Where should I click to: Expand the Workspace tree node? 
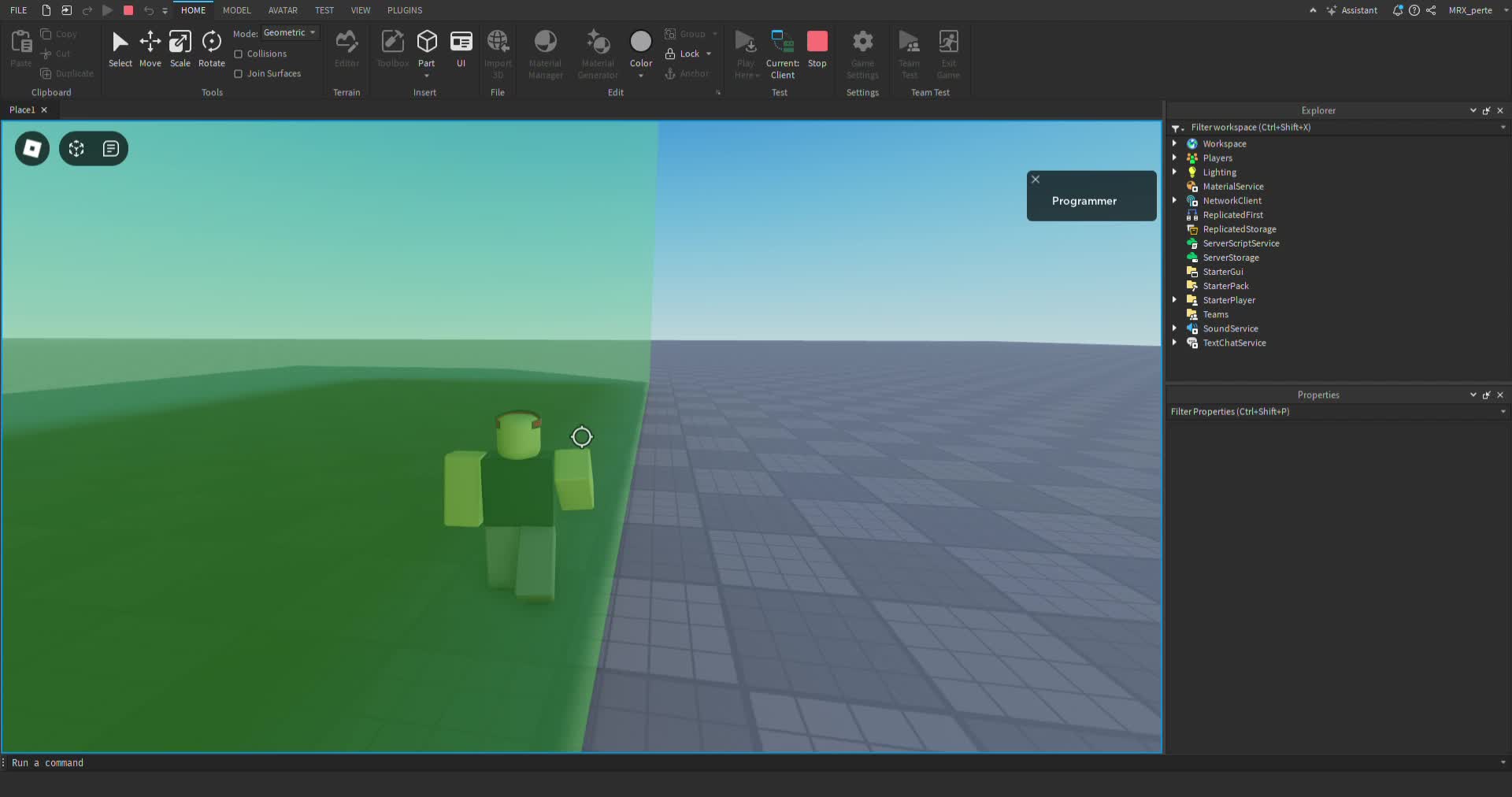[1174, 143]
